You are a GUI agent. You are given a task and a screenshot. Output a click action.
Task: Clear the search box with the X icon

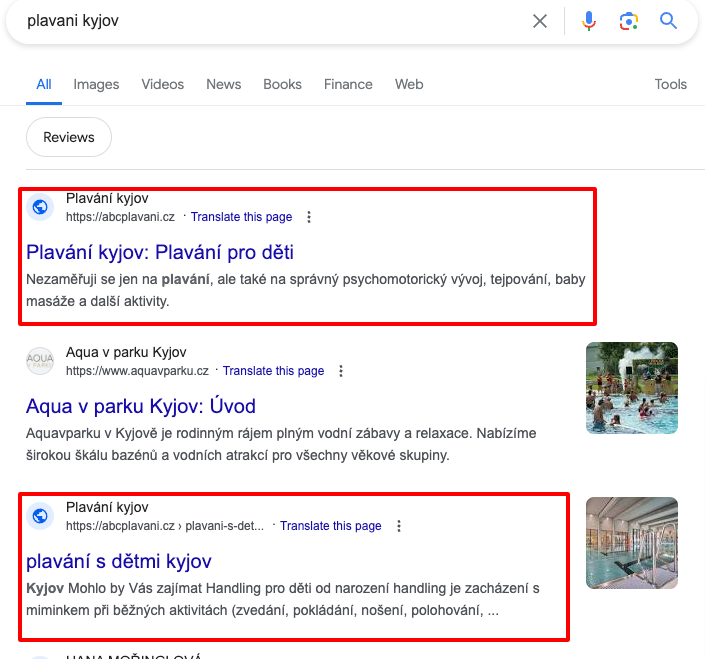(540, 21)
